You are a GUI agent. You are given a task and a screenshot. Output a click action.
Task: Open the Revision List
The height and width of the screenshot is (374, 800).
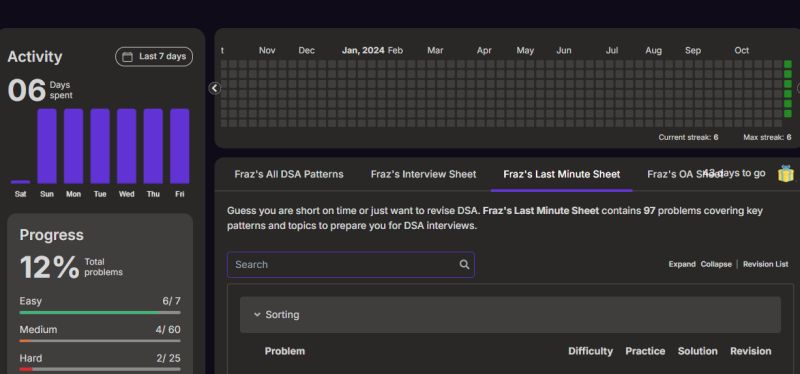pos(765,264)
